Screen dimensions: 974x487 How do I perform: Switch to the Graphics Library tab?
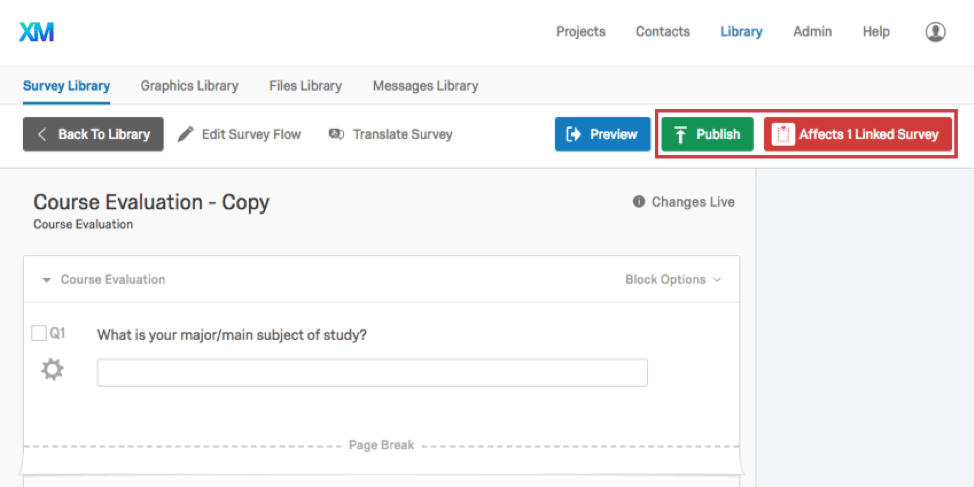point(189,86)
